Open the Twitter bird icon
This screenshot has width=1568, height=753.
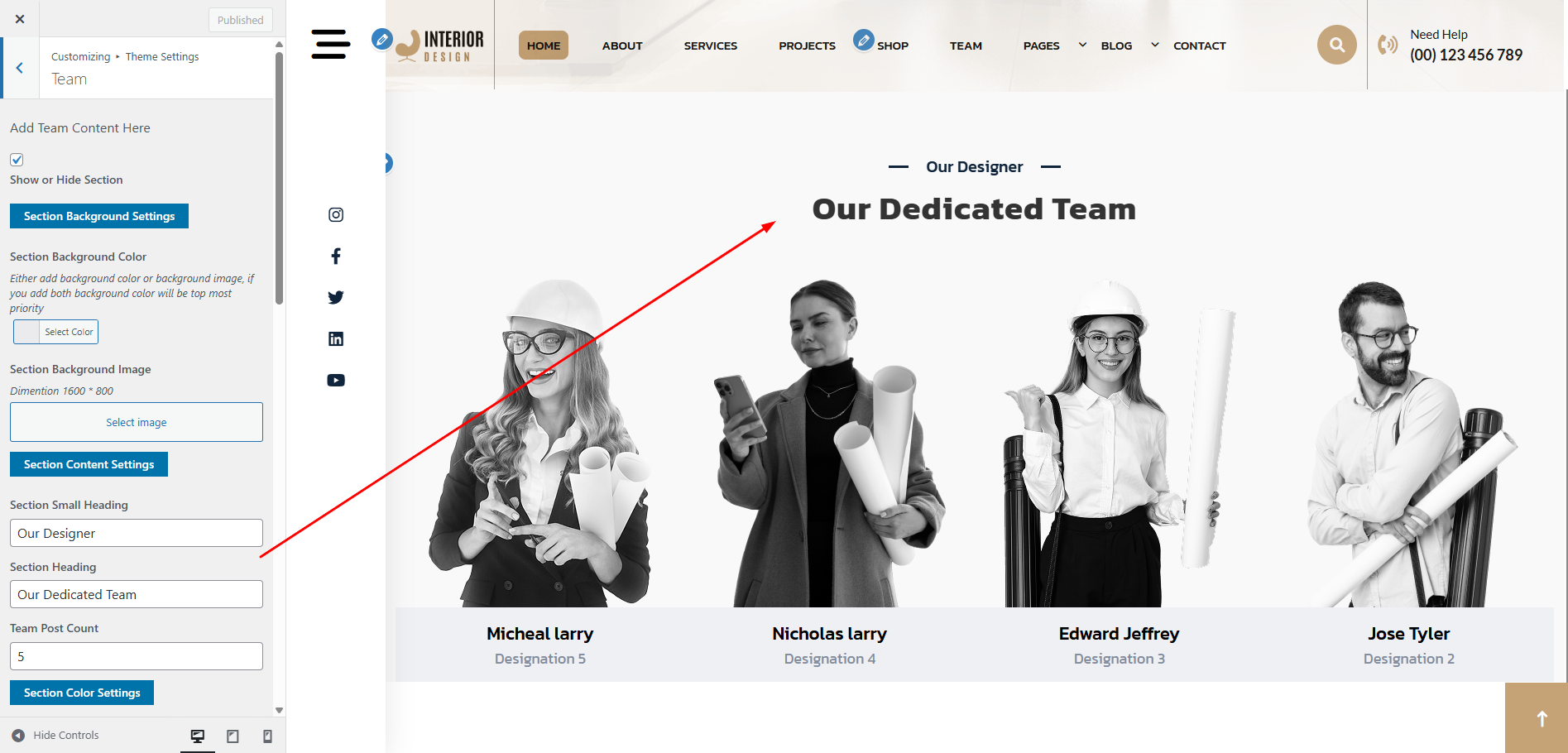coord(336,298)
